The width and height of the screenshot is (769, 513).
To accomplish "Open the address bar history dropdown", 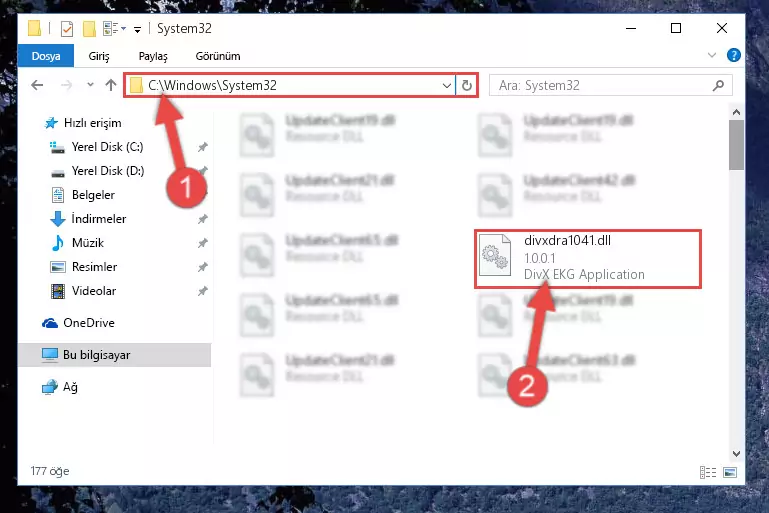I will click(x=446, y=86).
